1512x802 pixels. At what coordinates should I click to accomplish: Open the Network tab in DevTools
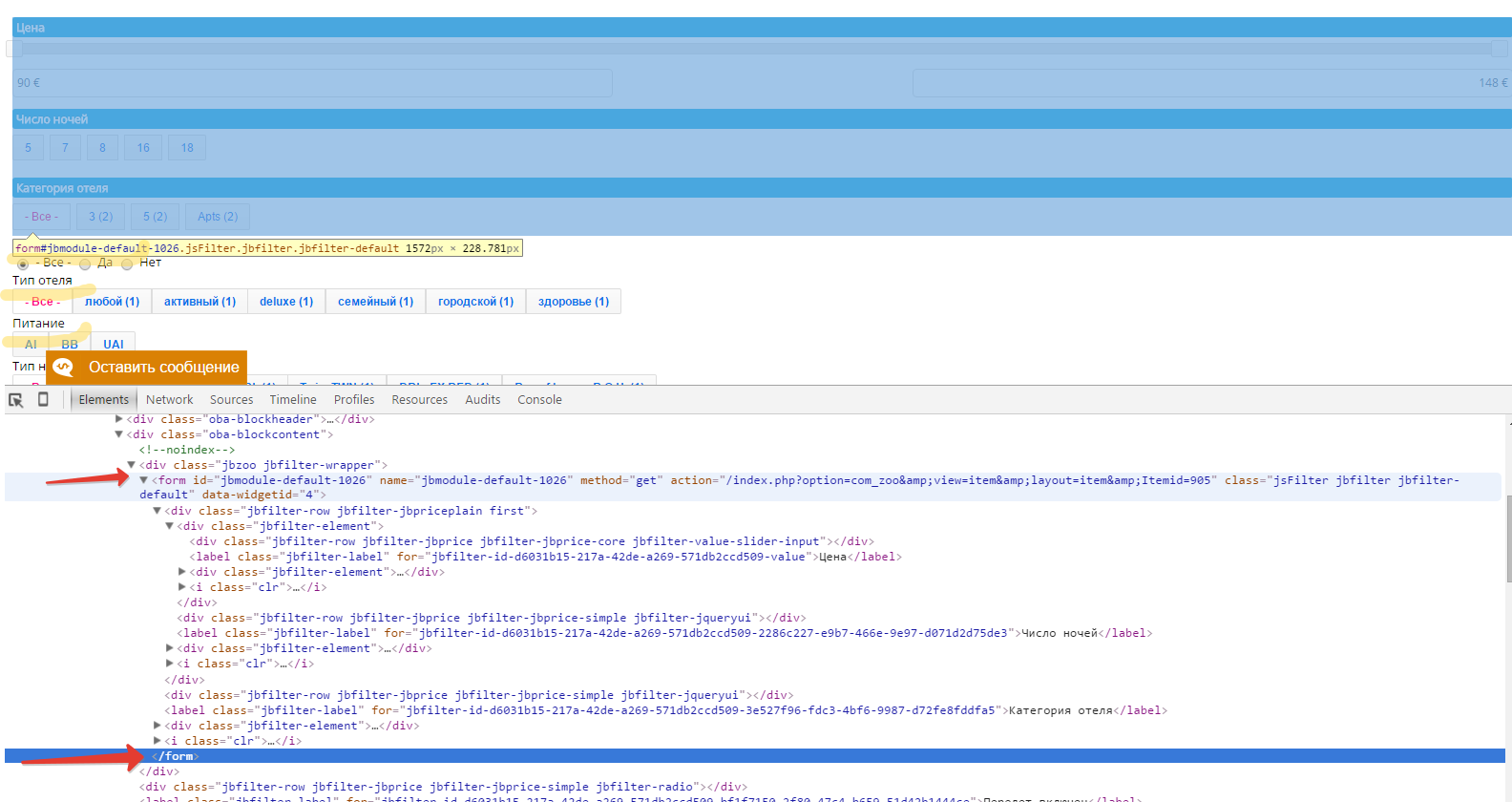click(x=169, y=400)
